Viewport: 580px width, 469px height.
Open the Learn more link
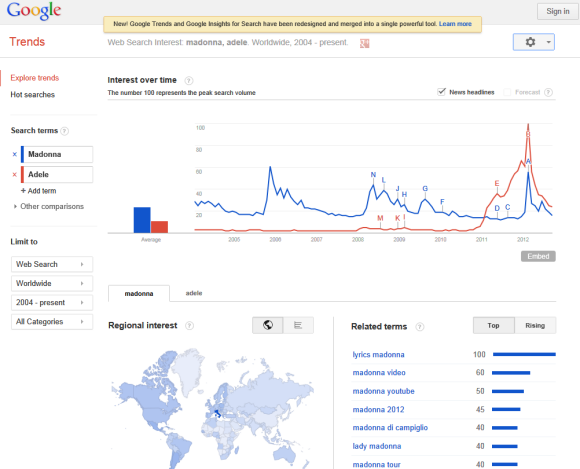(455, 24)
